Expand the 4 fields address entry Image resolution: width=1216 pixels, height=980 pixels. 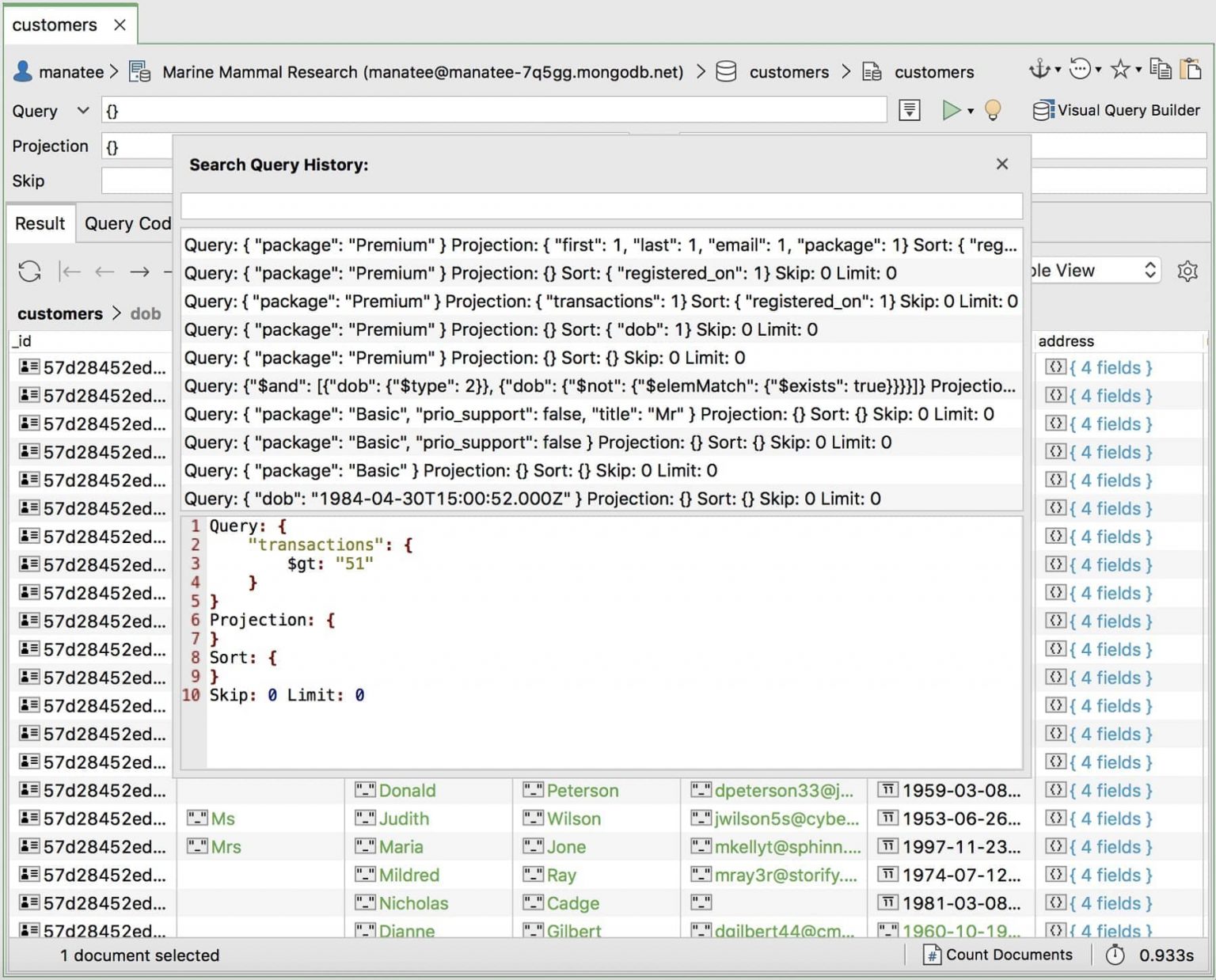[1108, 367]
